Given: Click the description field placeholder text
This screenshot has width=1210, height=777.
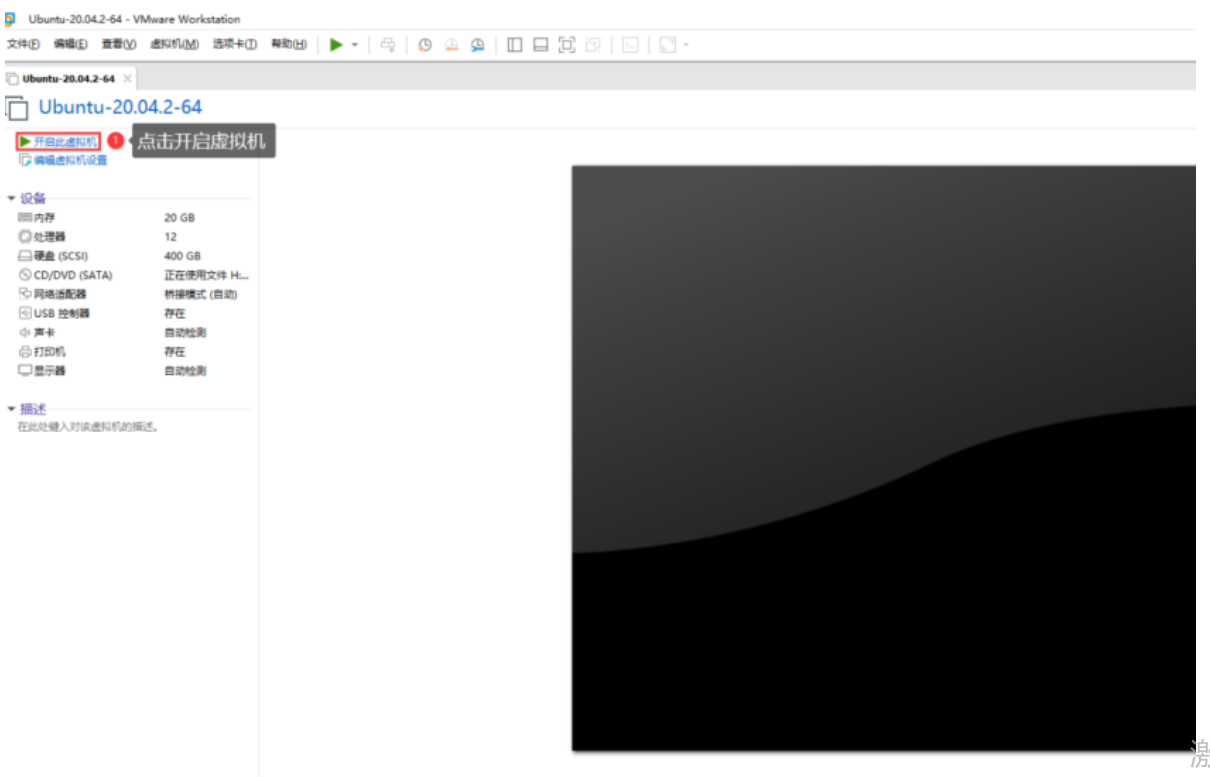Looking at the screenshot, I should click(88, 427).
